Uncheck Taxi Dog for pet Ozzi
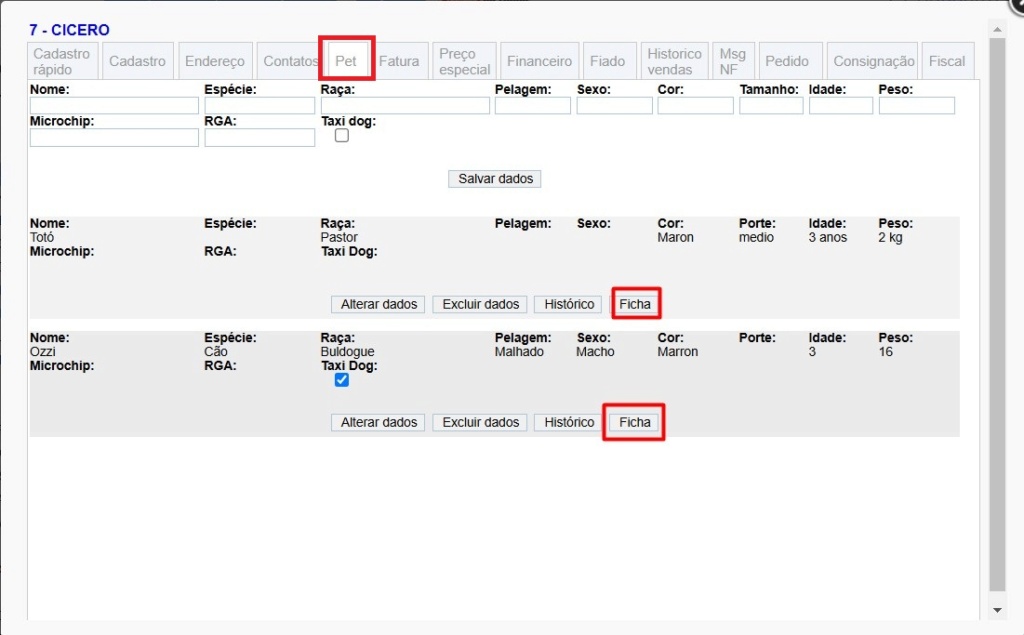Viewport: 1024px width, 635px height. click(x=342, y=380)
